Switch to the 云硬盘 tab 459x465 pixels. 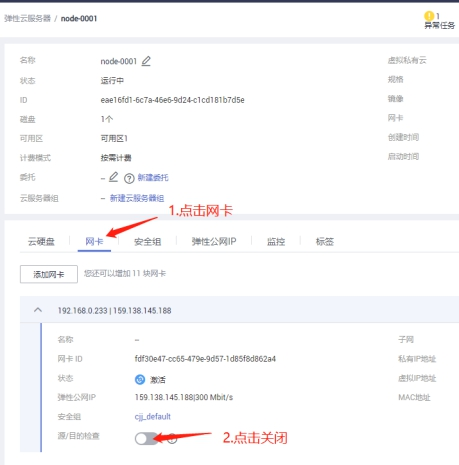(41, 241)
